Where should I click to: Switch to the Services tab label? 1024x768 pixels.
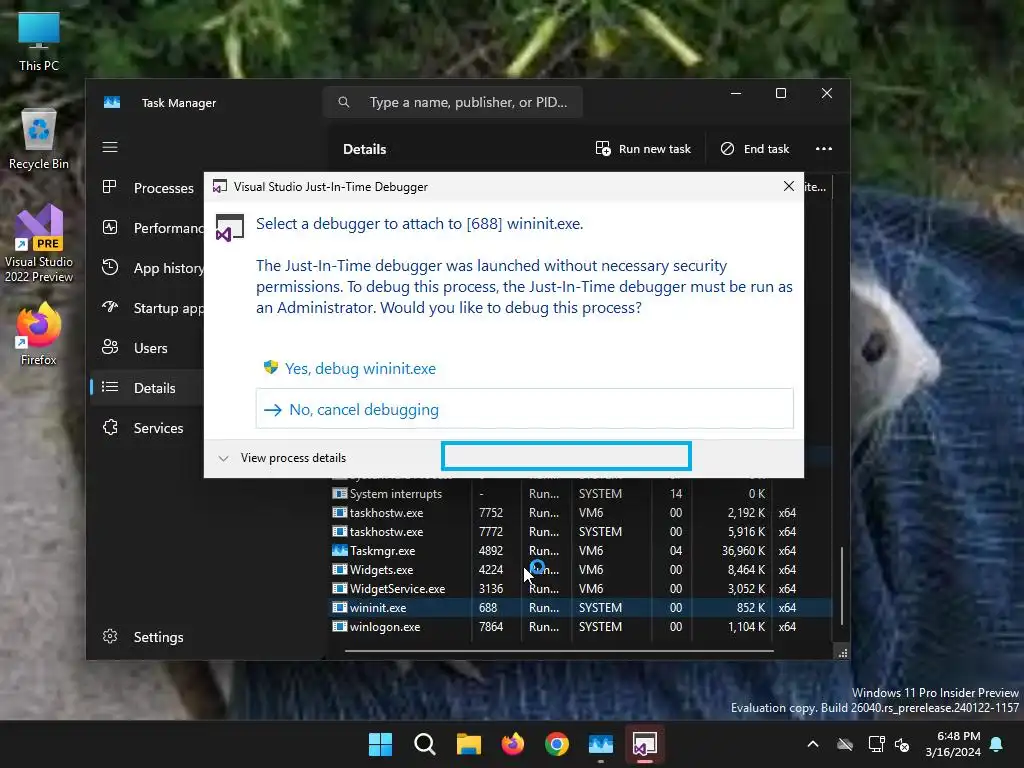pyautogui.click(x=158, y=428)
